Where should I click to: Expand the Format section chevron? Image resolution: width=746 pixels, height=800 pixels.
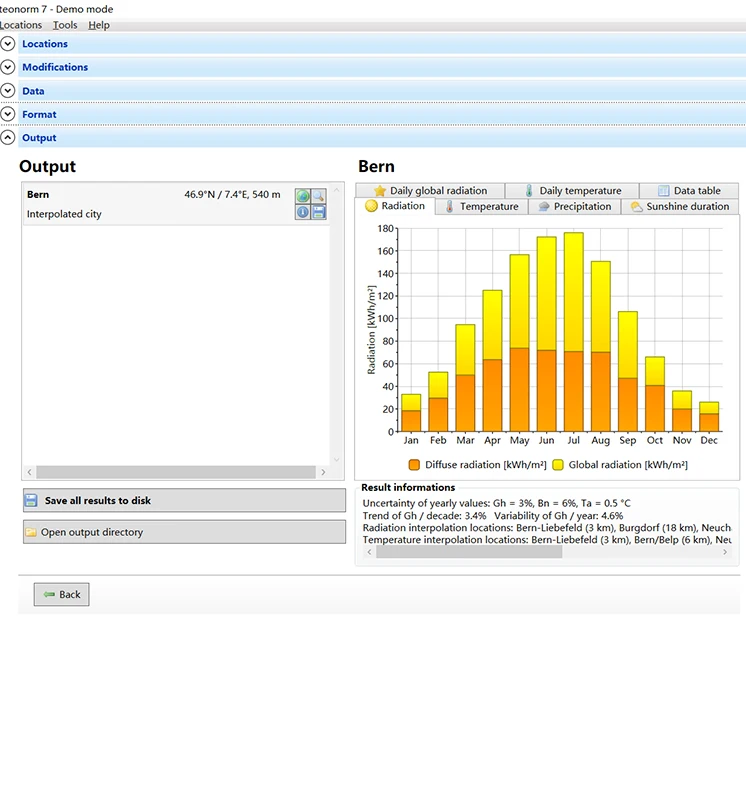point(8,114)
